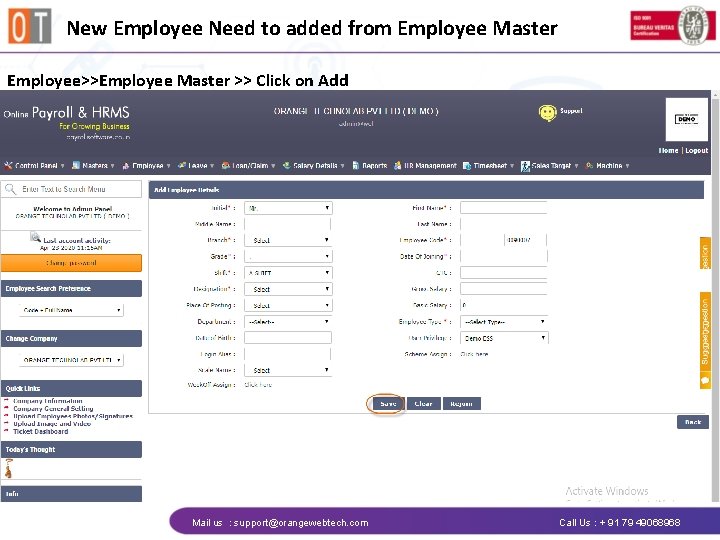Click the Masters menu icon

point(76,165)
